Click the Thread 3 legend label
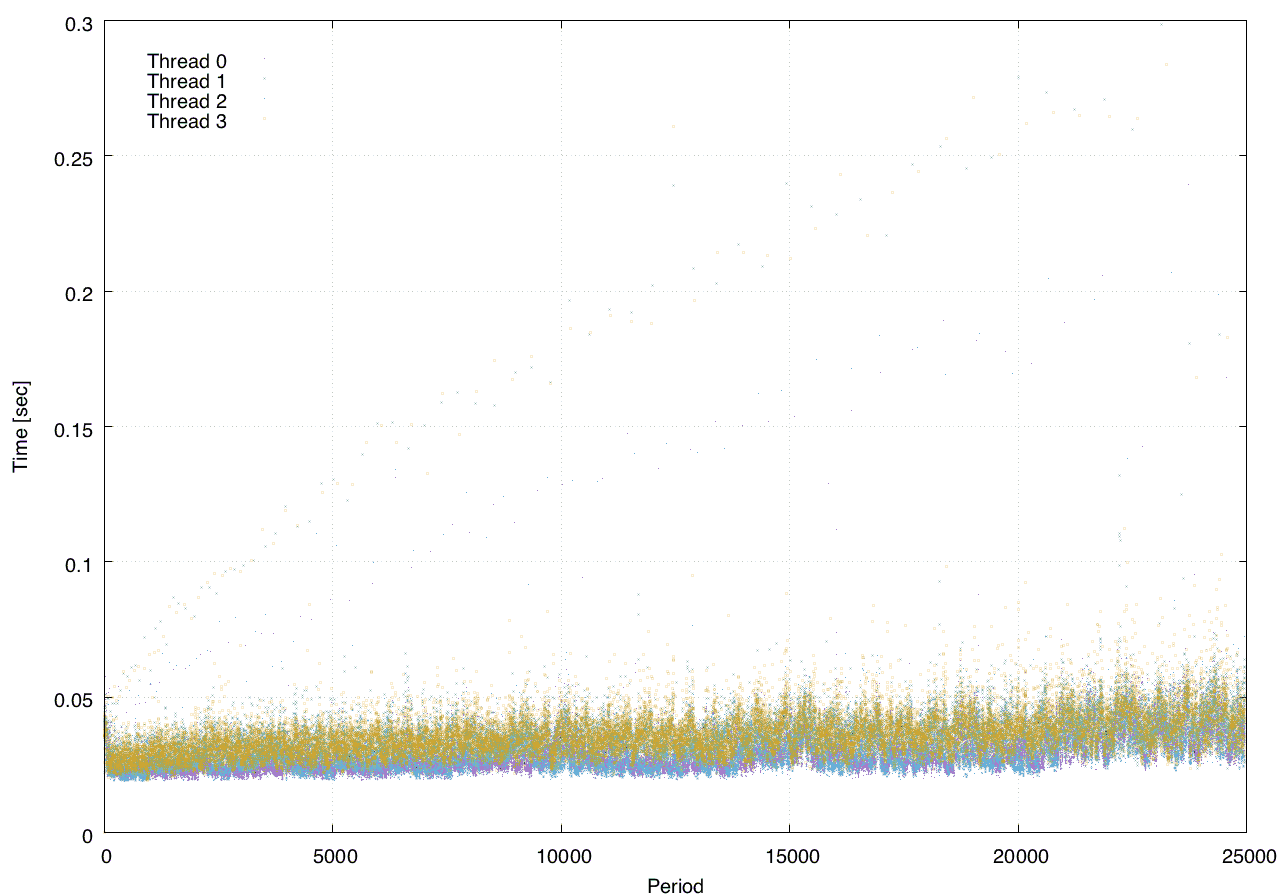 187,122
